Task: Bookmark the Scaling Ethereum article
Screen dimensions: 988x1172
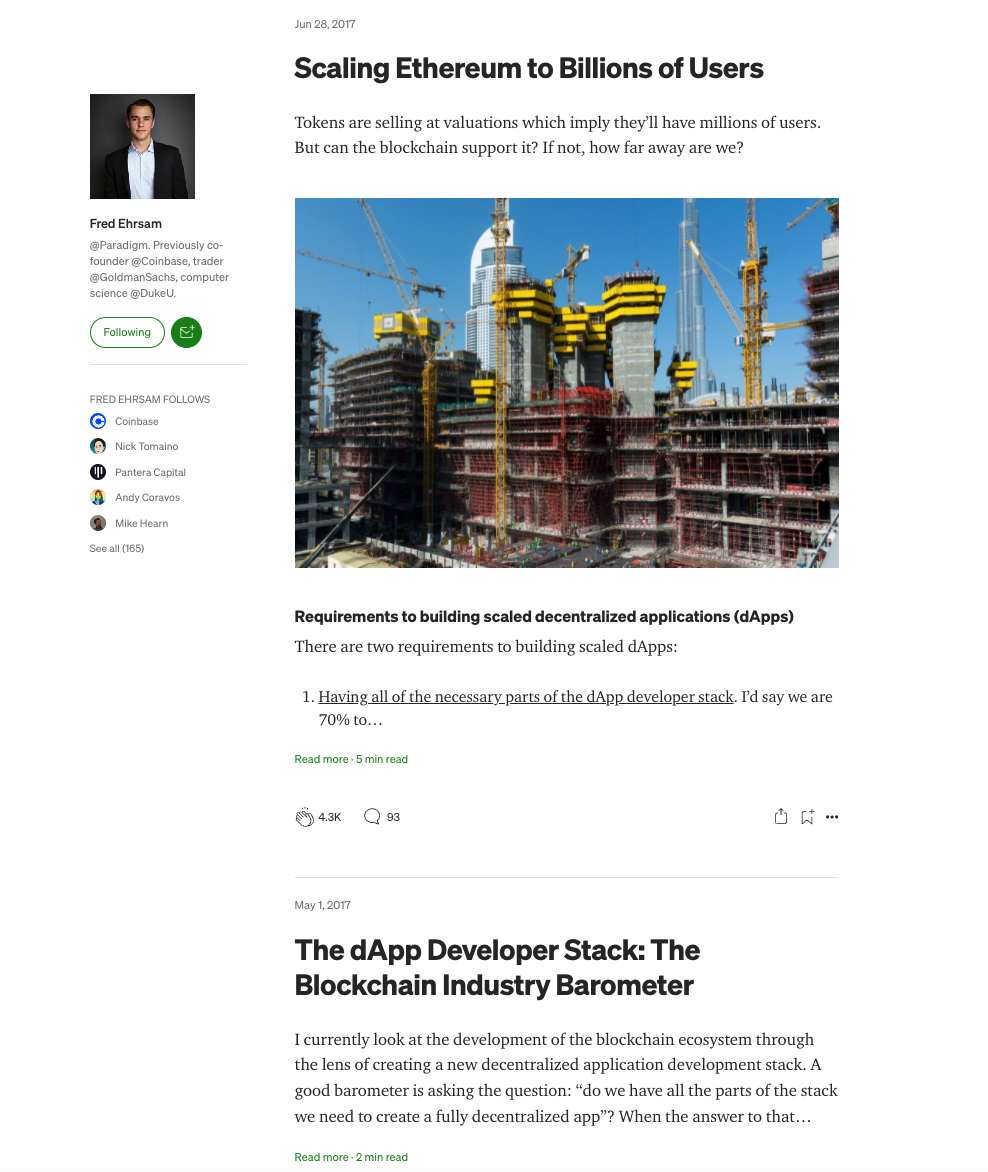Action: [807, 817]
